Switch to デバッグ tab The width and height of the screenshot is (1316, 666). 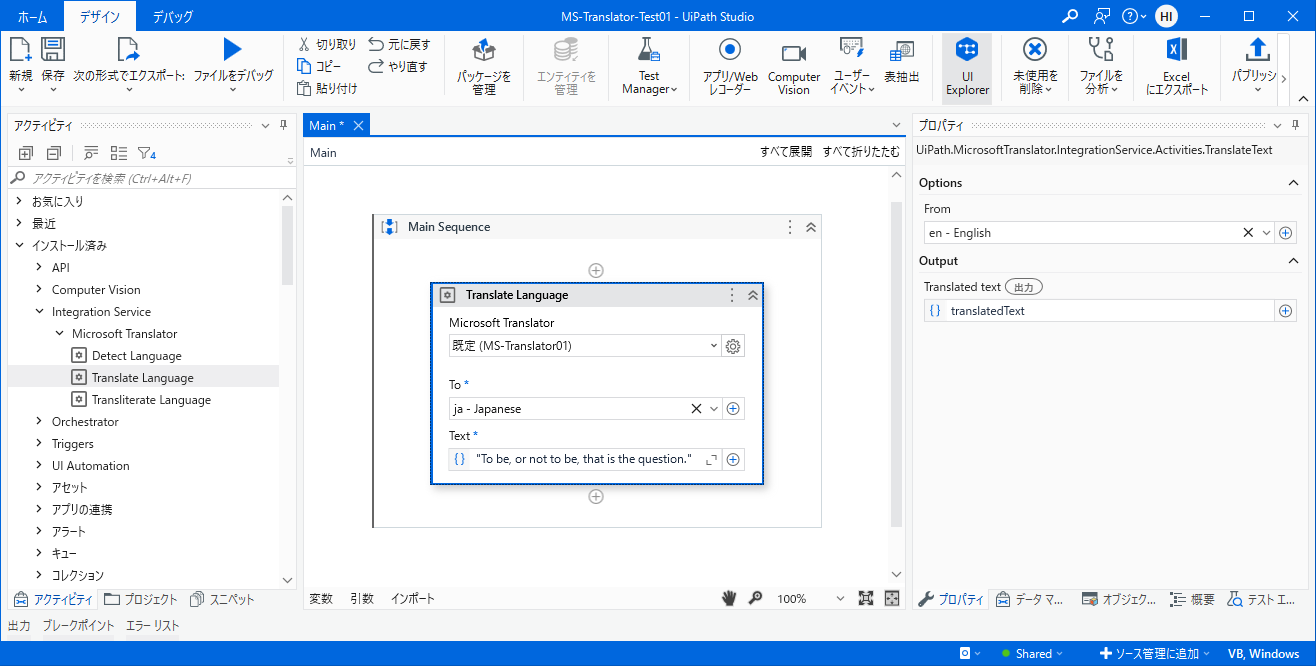click(x=173, y=16)
